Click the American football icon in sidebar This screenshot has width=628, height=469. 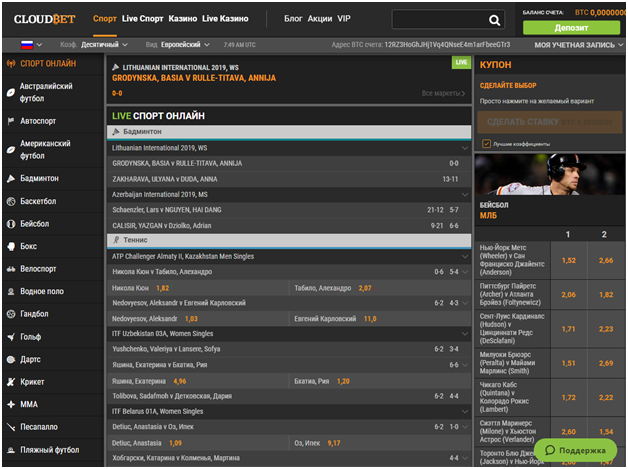point(11,150)
